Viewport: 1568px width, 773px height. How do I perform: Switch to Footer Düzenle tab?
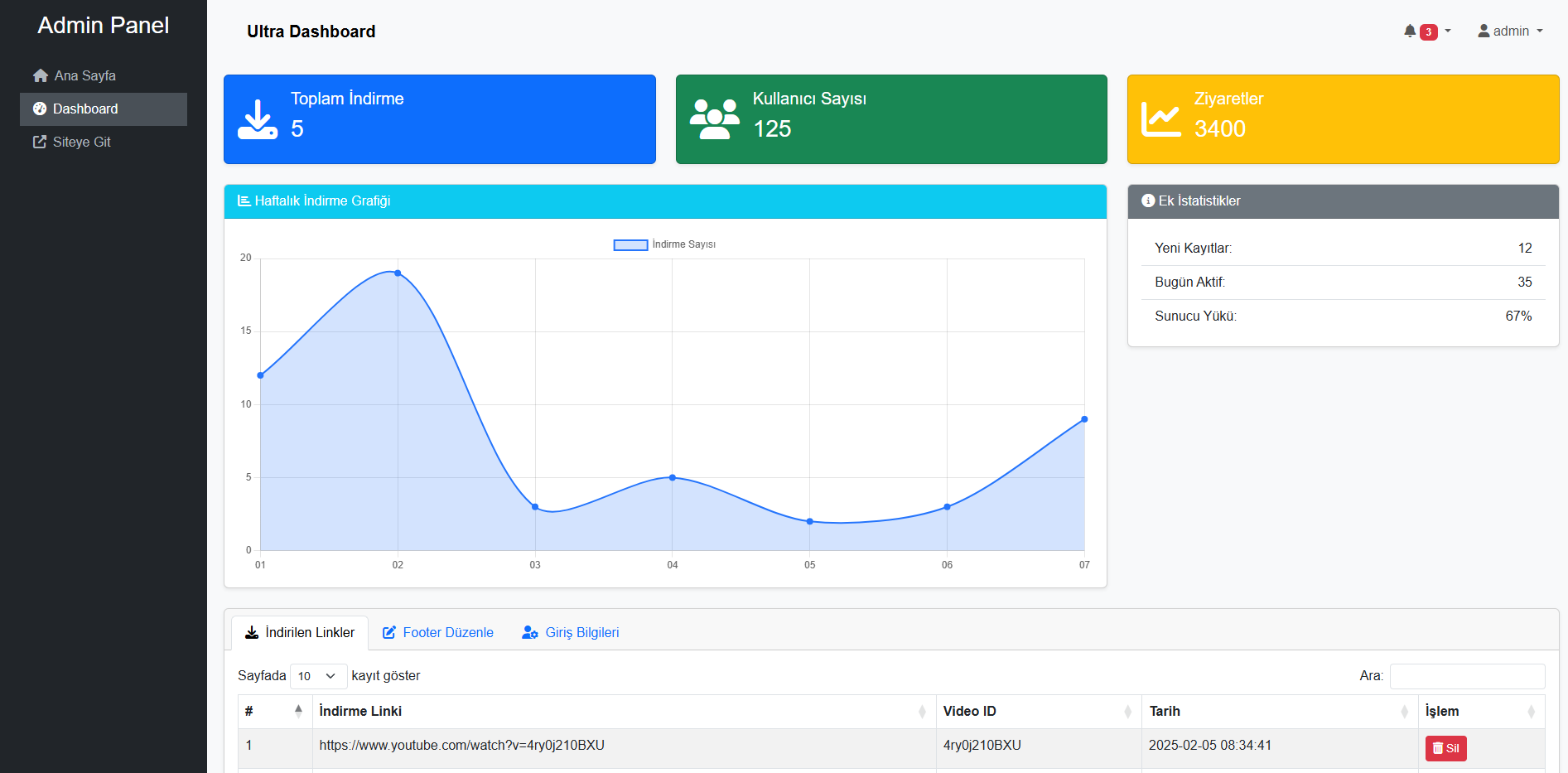(438, 632)
